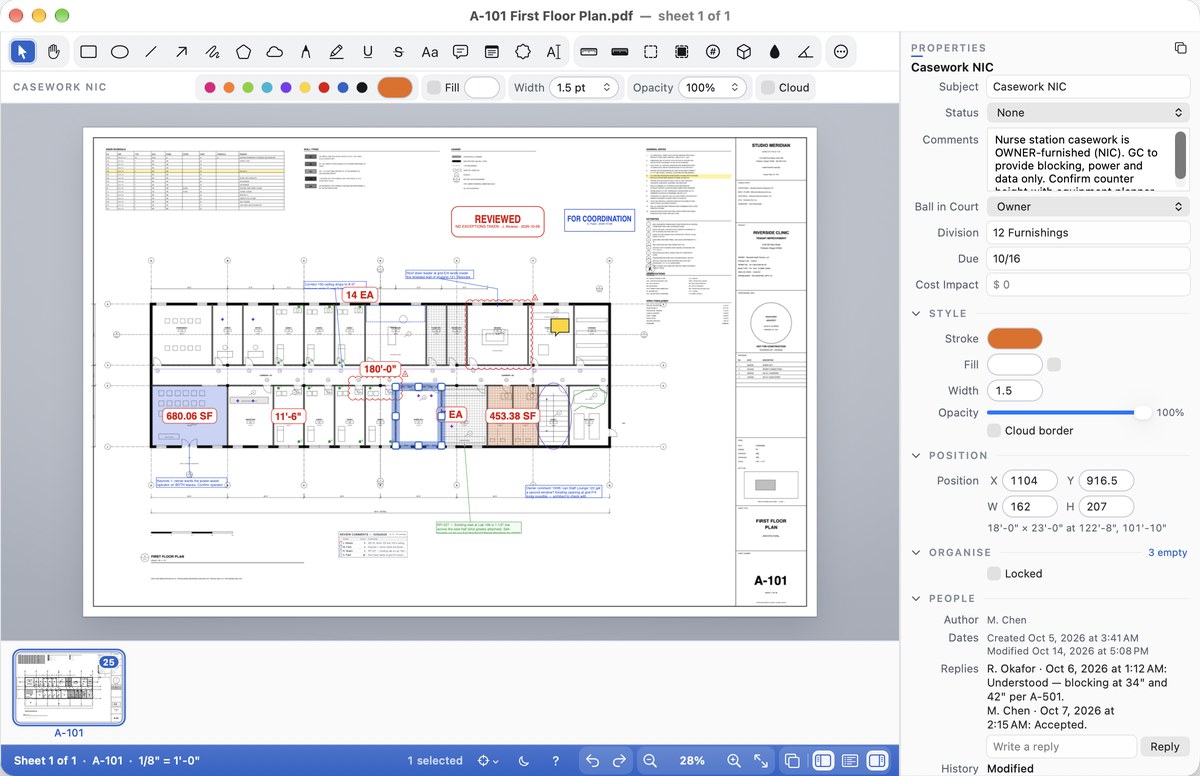
Task: Choose the pen ink tool
Action: [305, 52]
